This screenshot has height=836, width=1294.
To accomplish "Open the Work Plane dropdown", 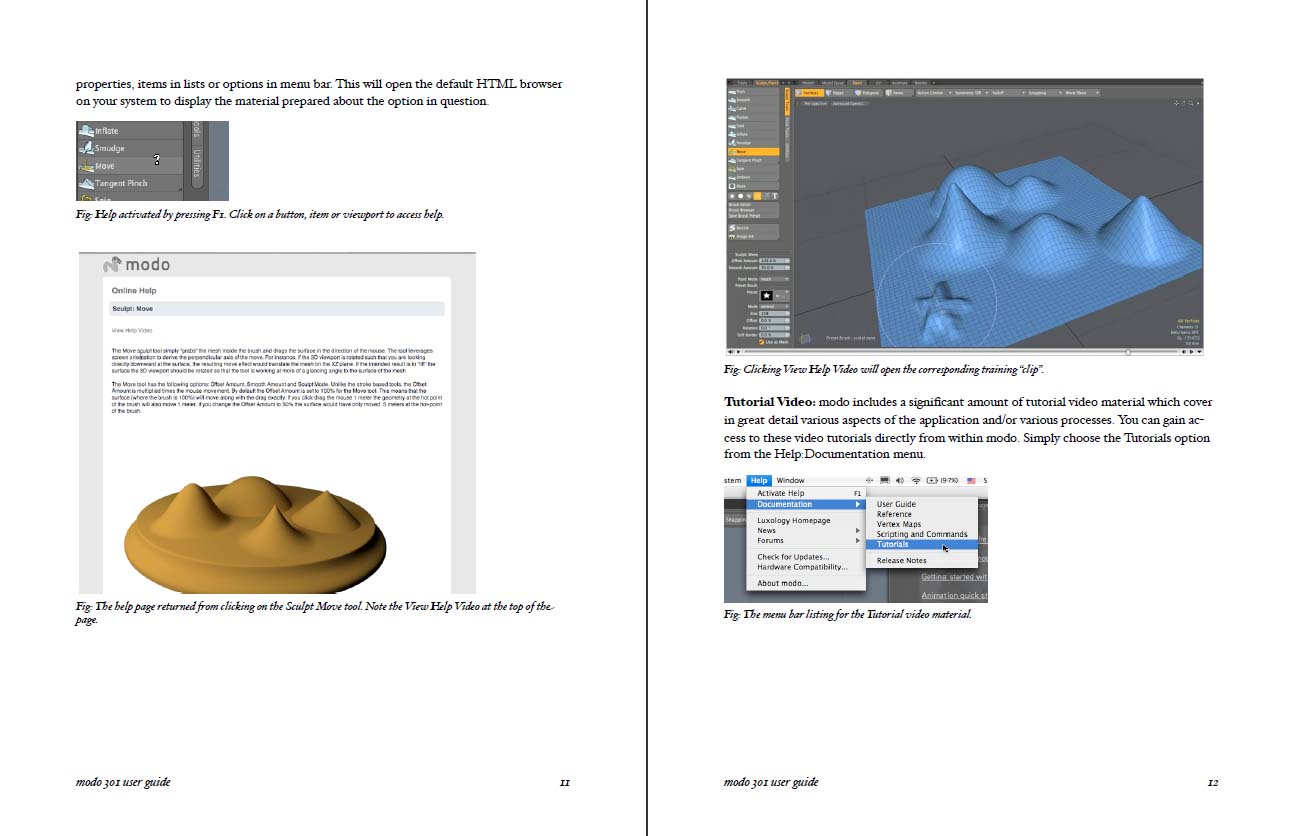I will coord(1081,93).
